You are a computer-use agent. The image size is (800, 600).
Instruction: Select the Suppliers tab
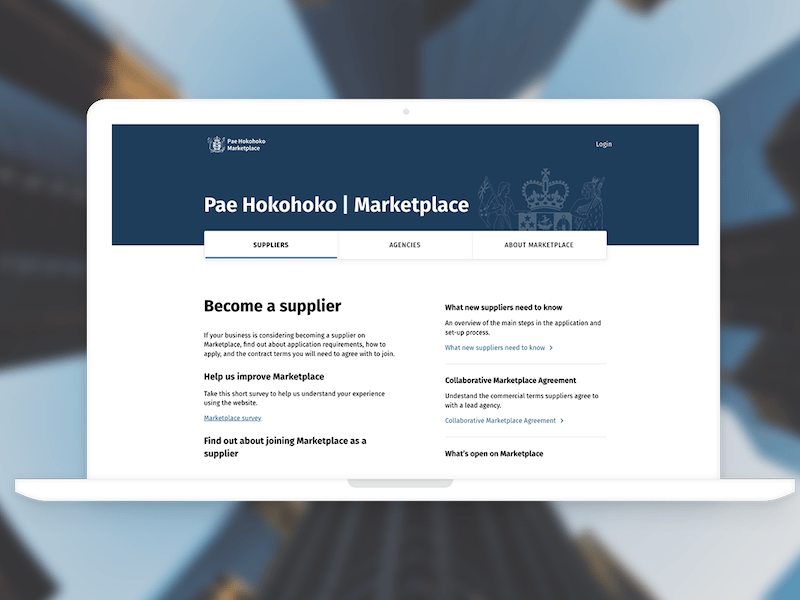click(271, 245)
